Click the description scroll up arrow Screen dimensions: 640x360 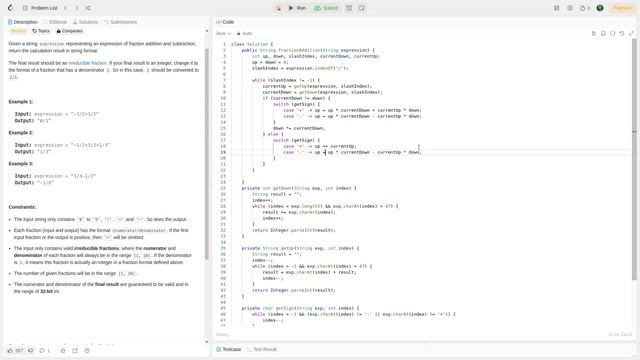click(x=207, y=31)
